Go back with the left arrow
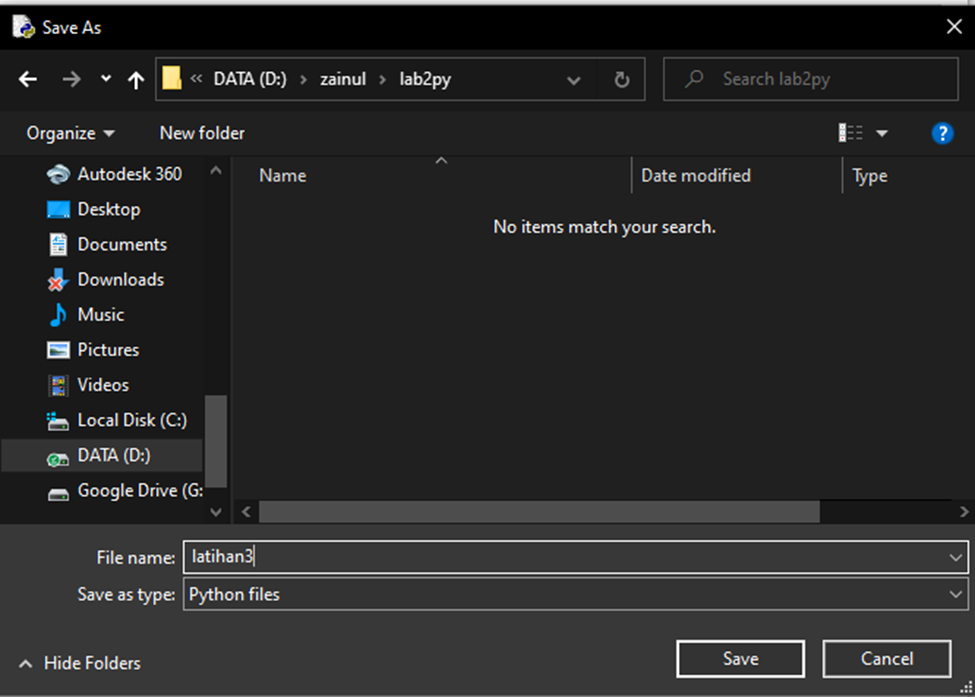 [x=27, y=79]
